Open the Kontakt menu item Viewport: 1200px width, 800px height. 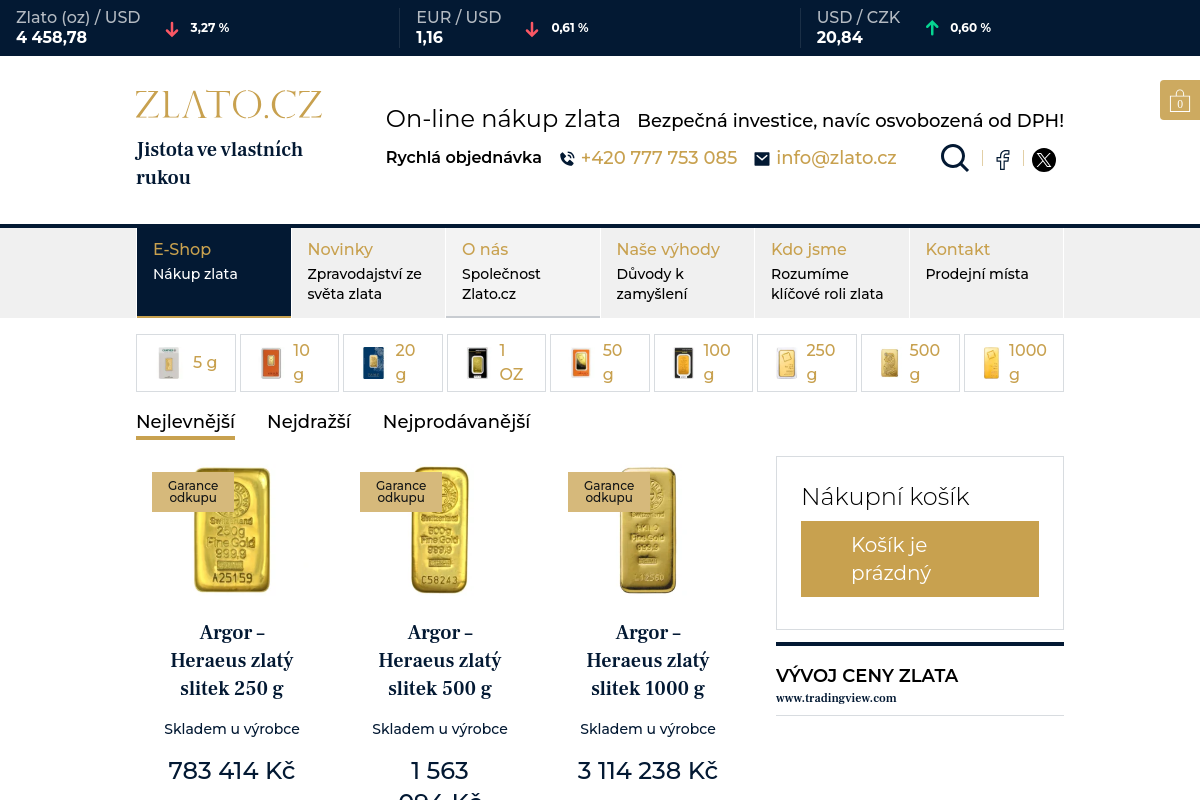[x=986, y=272]
